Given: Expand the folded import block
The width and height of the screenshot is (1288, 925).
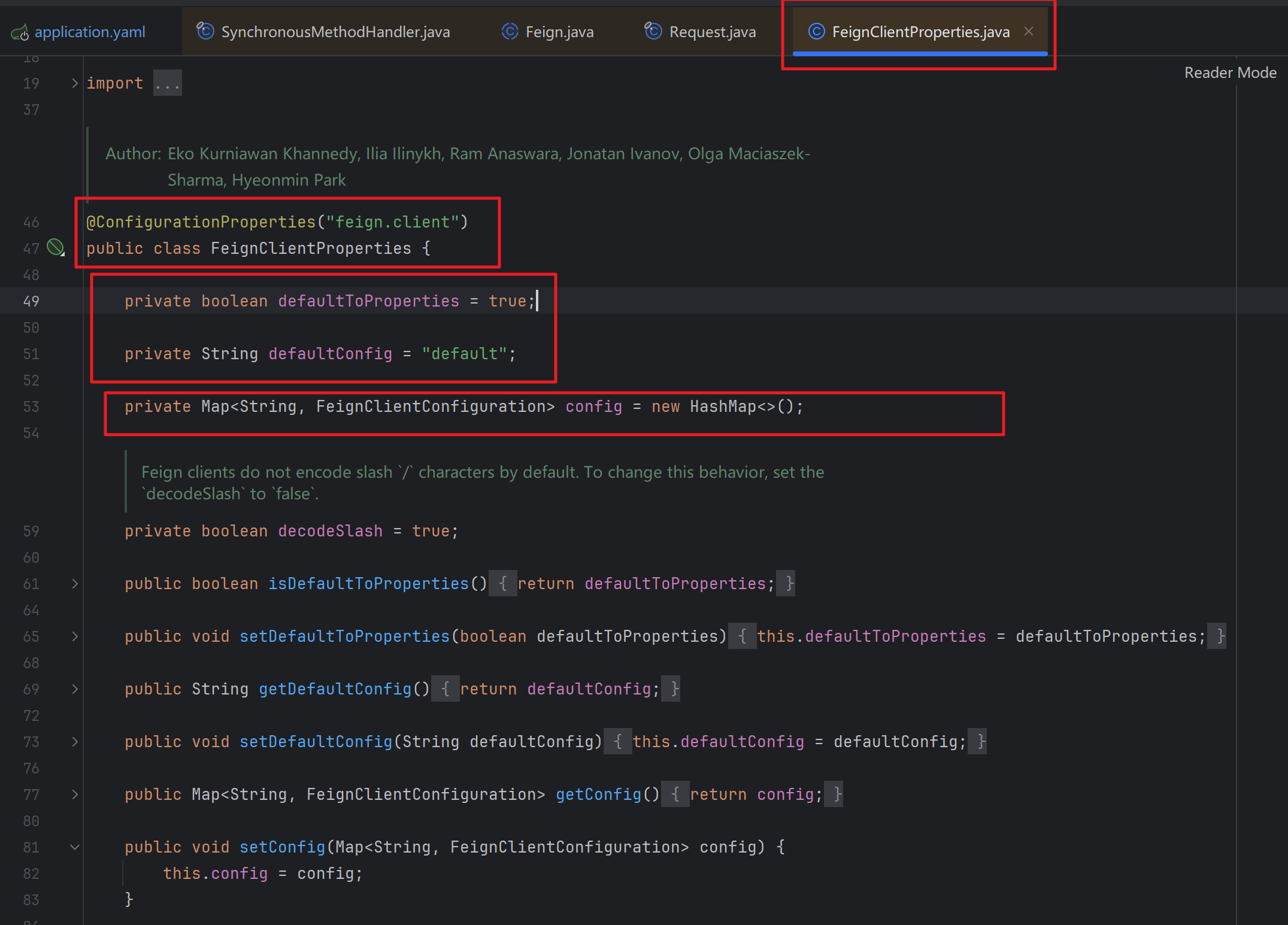Looking at the screenshot, I should (75, 83).
